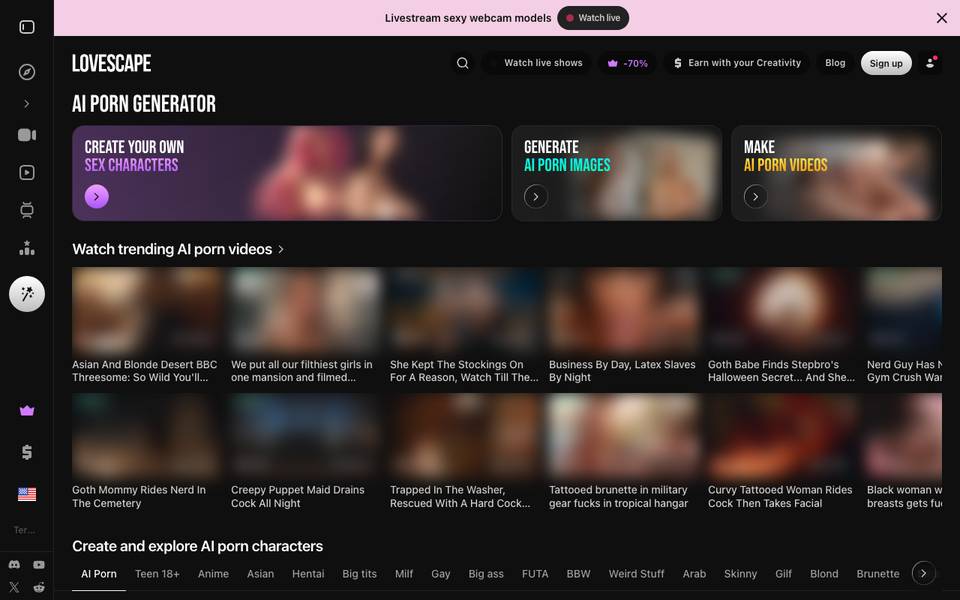Image resolution: width=960 pixels, height=600 pixels.
Task: Open the X (Twitter) icon link
Action: [x=14, y=587]
